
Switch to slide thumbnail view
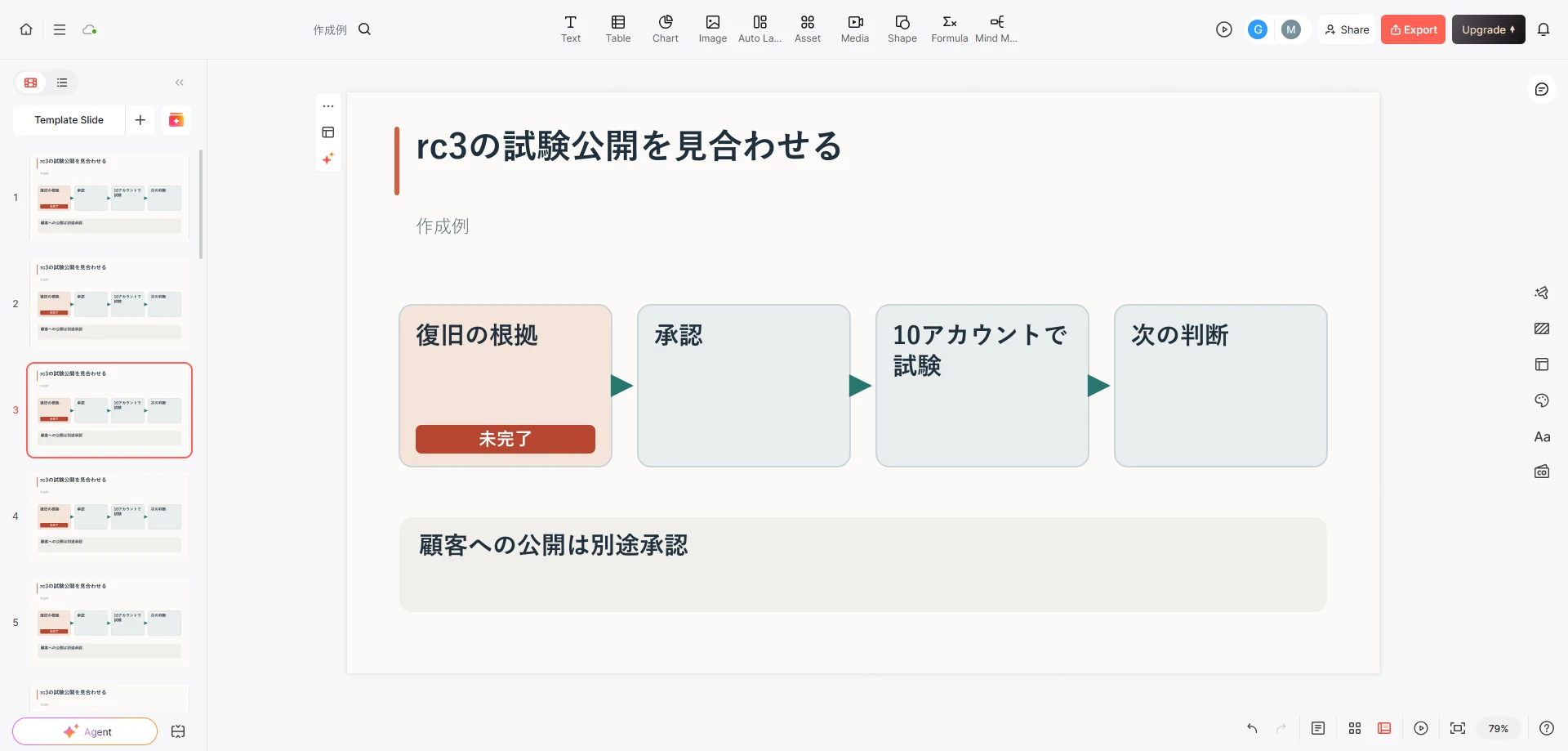click(x=31, y=83)
